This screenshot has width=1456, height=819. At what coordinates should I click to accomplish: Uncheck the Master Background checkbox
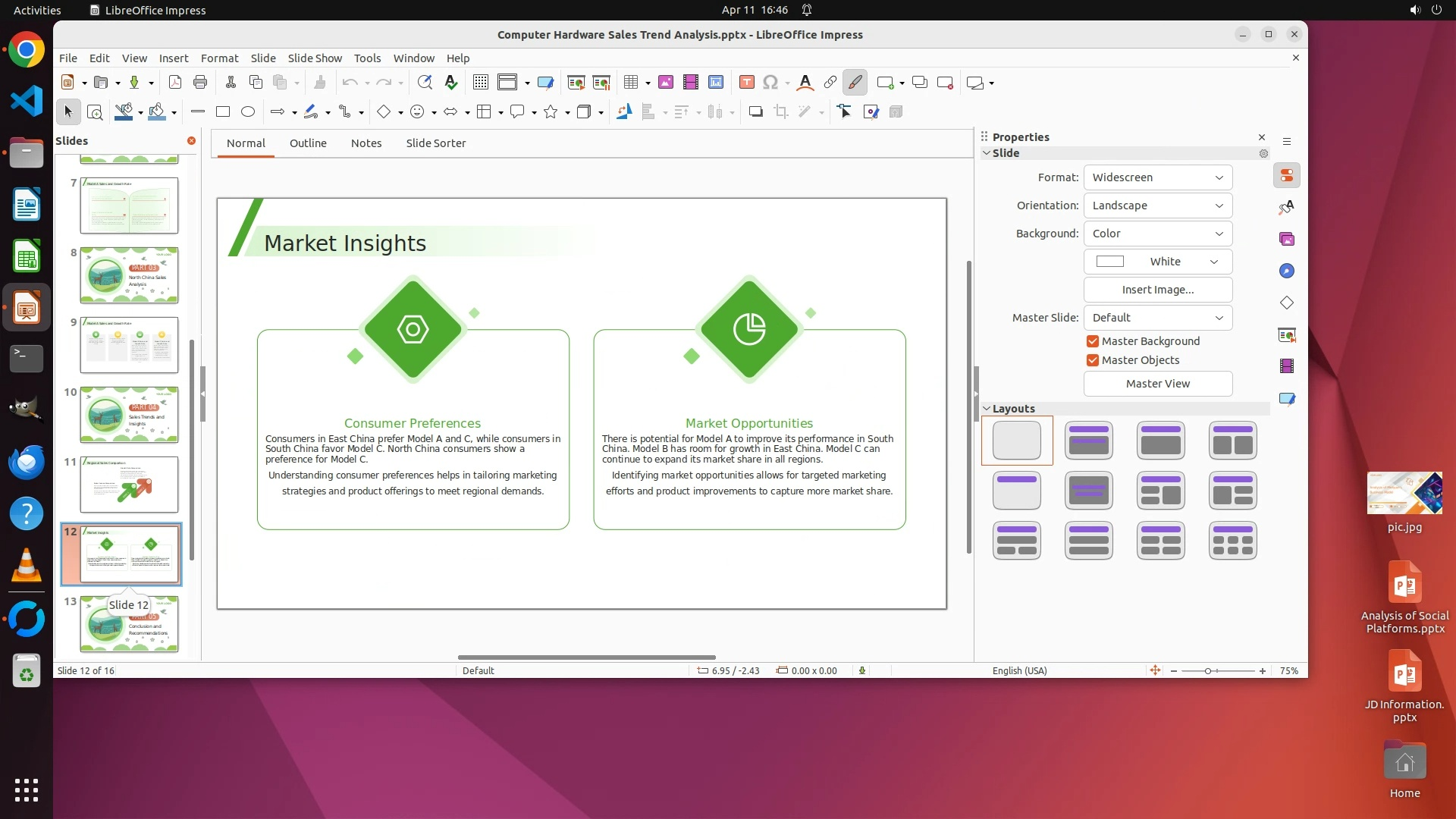(1093, 341)
